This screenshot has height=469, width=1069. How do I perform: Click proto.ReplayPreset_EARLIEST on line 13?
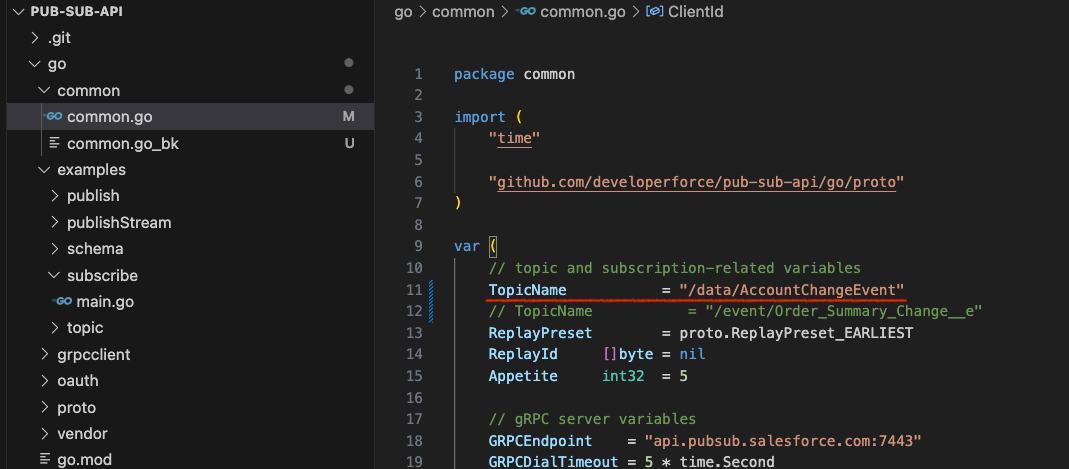tap(796, 333)
